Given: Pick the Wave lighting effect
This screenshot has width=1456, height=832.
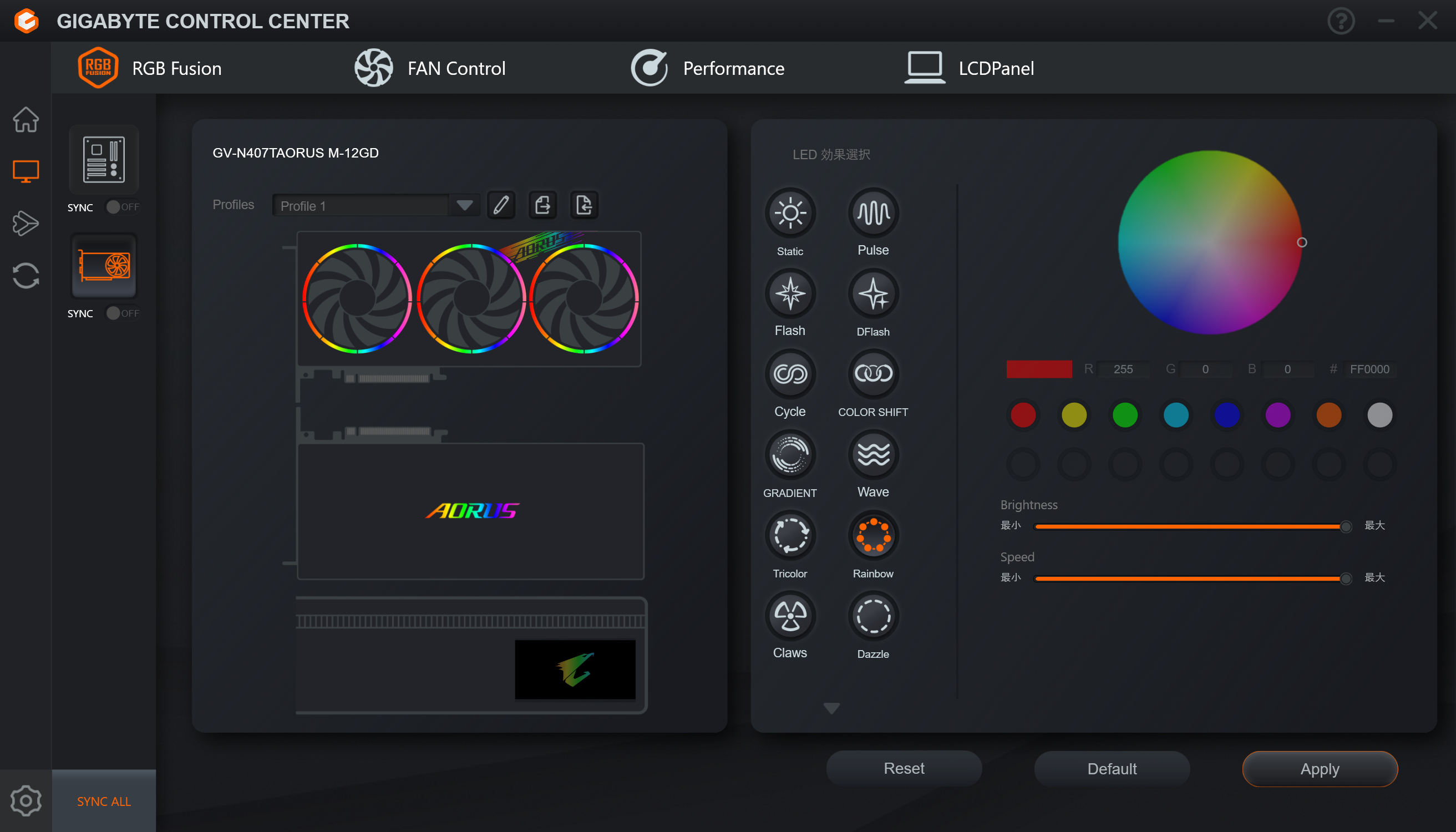Looking at the screenshot, I should (x=872, y=455).
